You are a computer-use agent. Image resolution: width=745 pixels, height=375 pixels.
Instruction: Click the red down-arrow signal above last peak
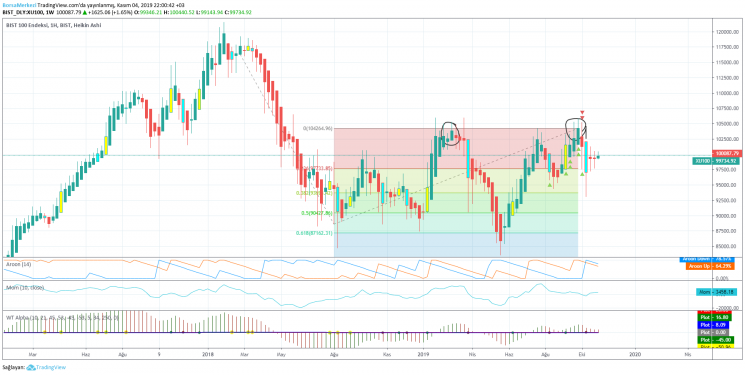pos(582,113)
